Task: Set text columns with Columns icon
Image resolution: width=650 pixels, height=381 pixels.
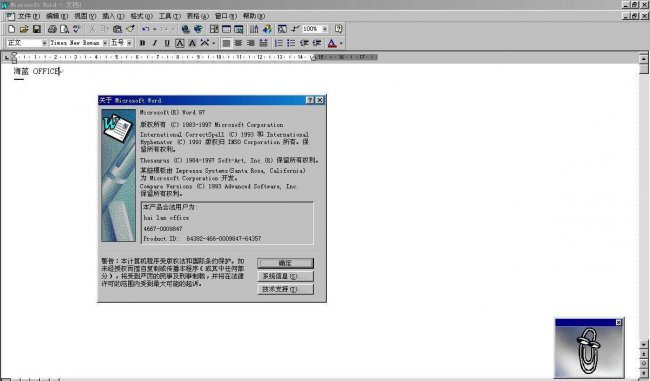Action: coord(254,29)
